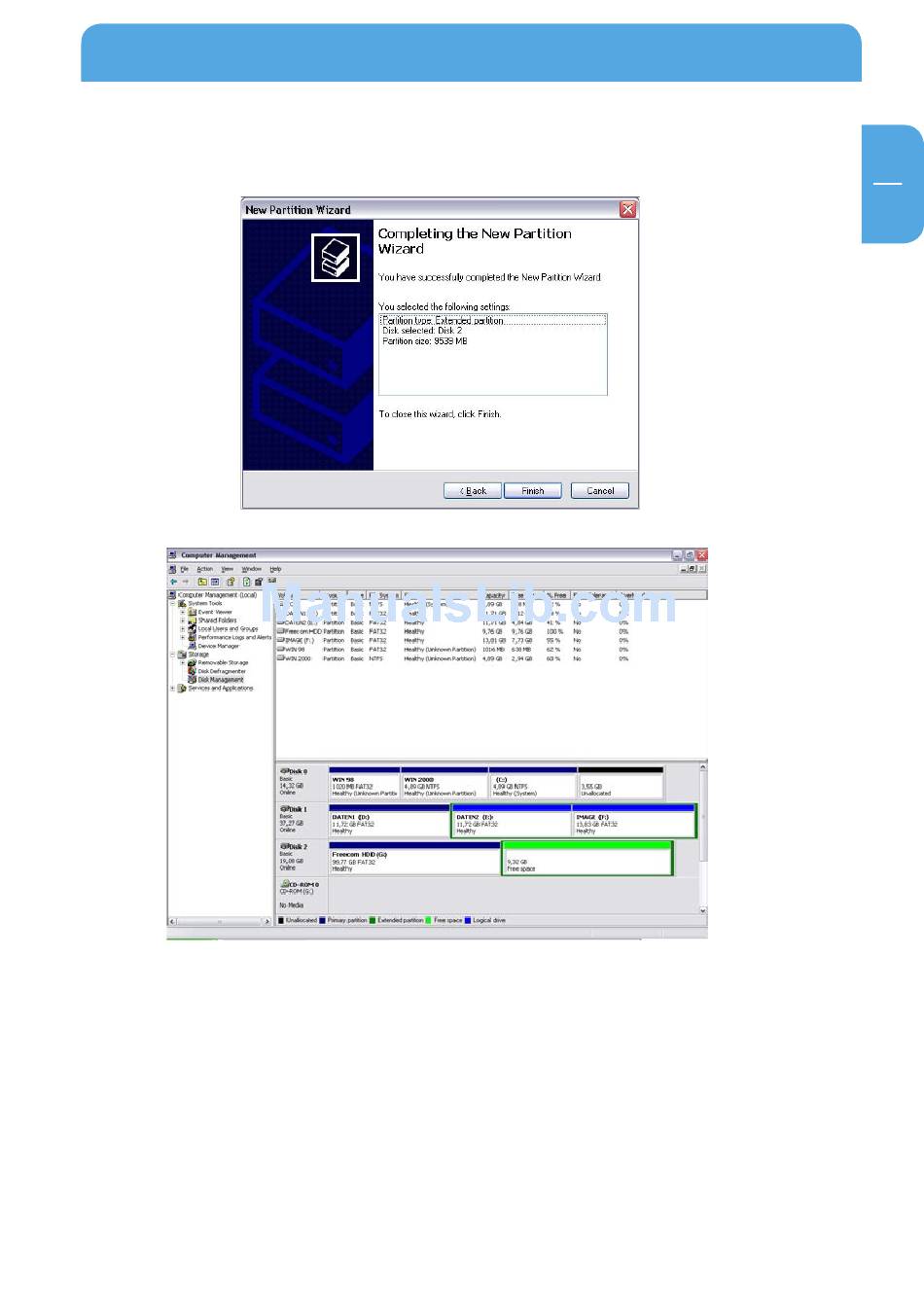Image resolution: width=924 pixels, height=1311 pixels.
Task: Open the Help menu
Action: (275, 569)
